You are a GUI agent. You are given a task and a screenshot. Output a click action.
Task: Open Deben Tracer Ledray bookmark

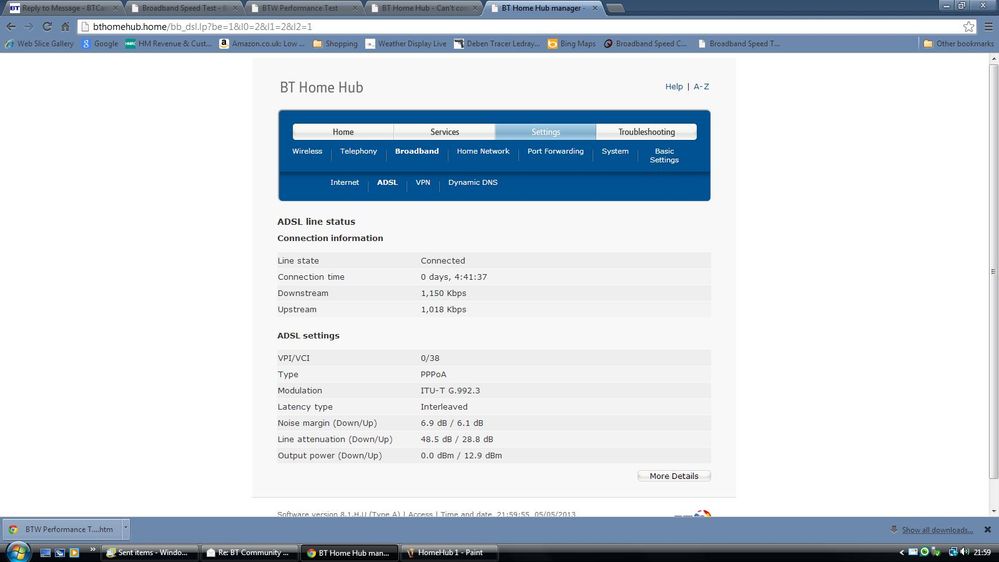click(x=497, y=44)
